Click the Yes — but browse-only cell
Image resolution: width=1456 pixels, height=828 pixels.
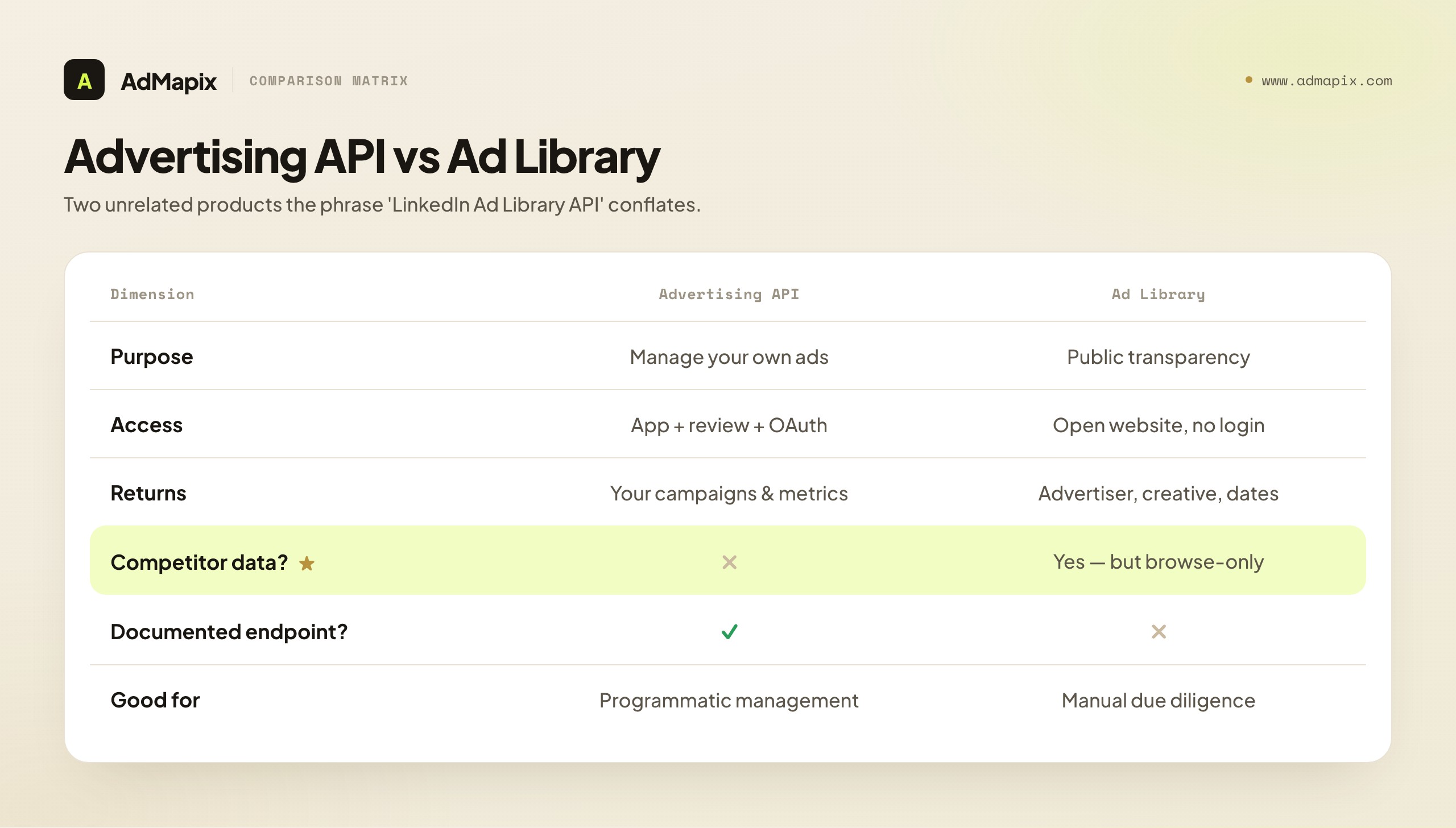[x=1159, y=562]
